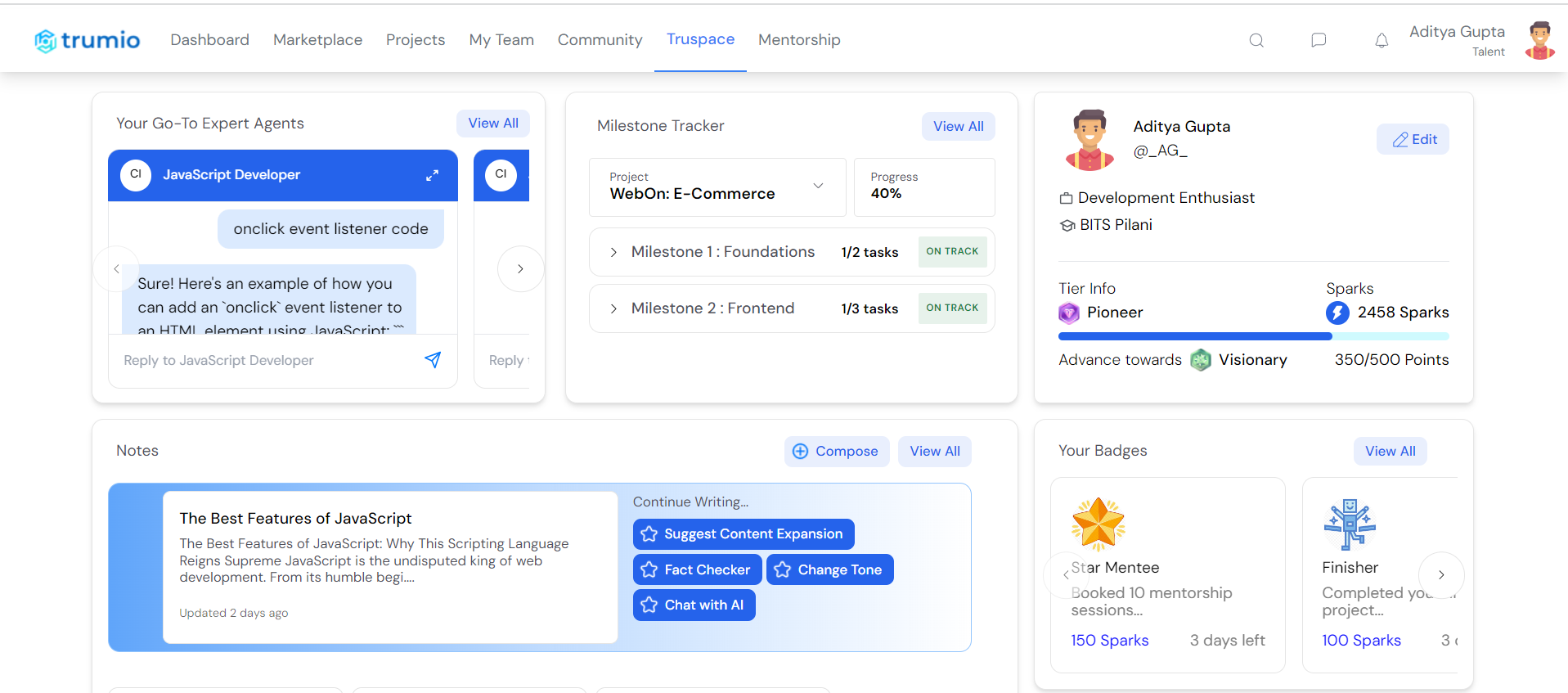Viewport: 1568px width, 693px height.
Task: Click the Star Mentee badge star
Action: [x=1098, y=523]
